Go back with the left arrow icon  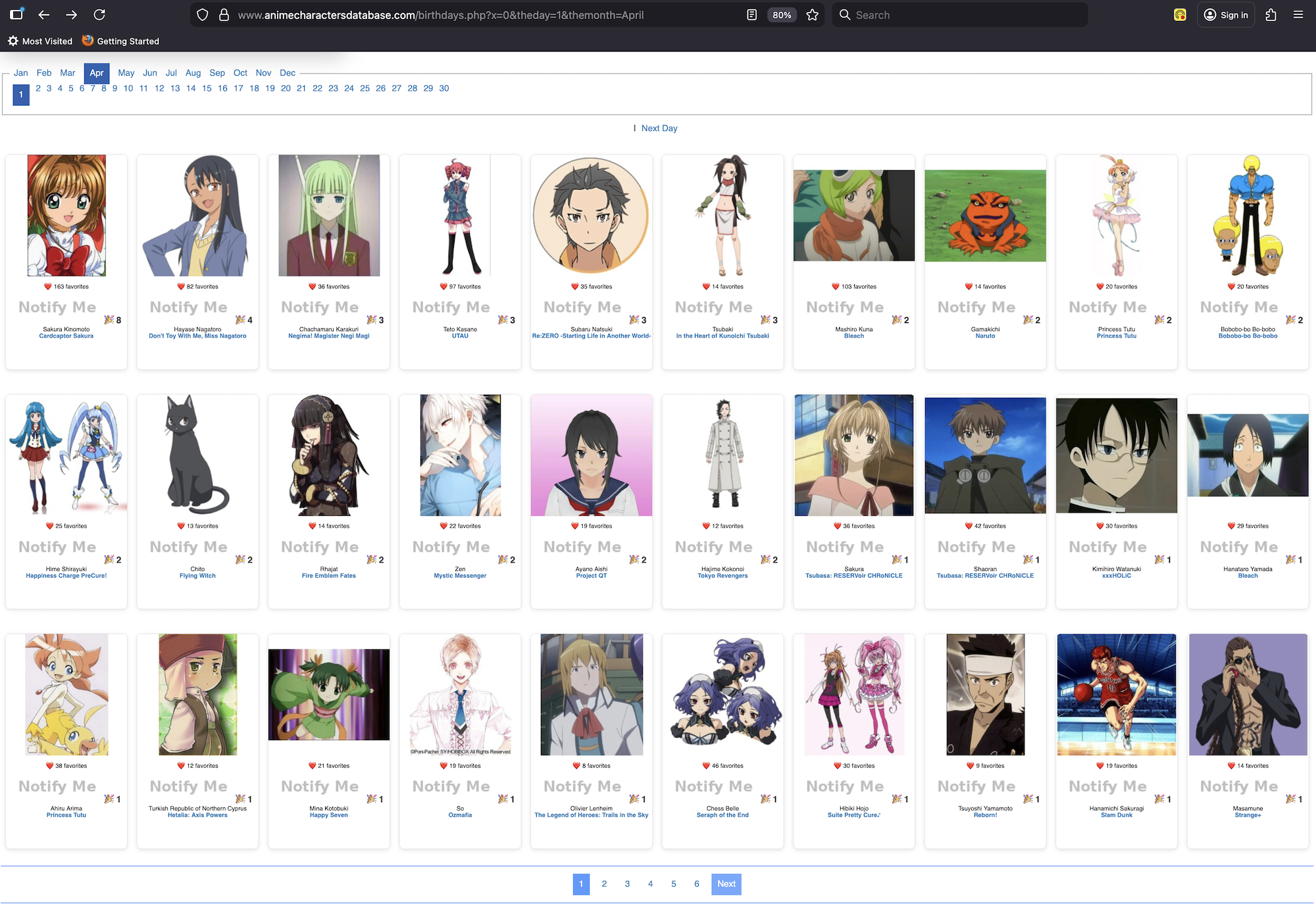[x=44, y=14]
